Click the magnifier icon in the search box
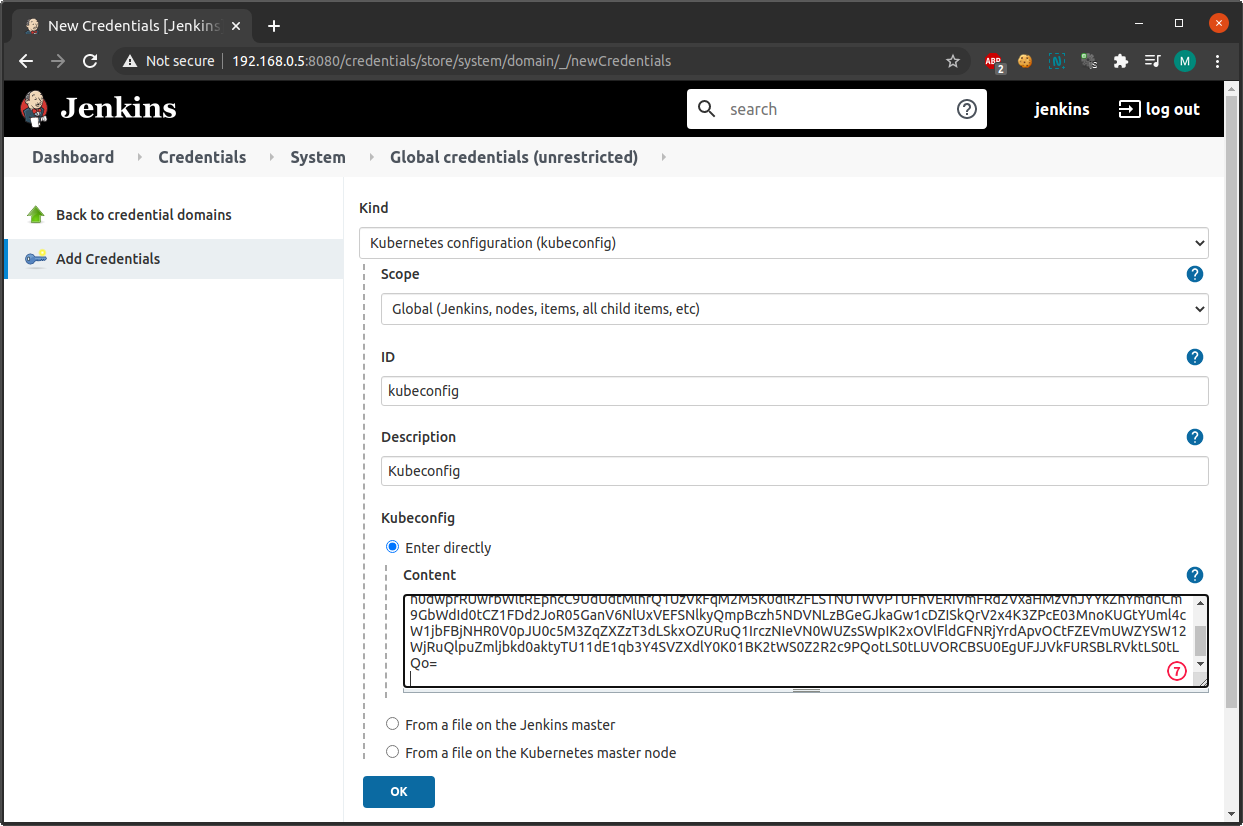 707,108
